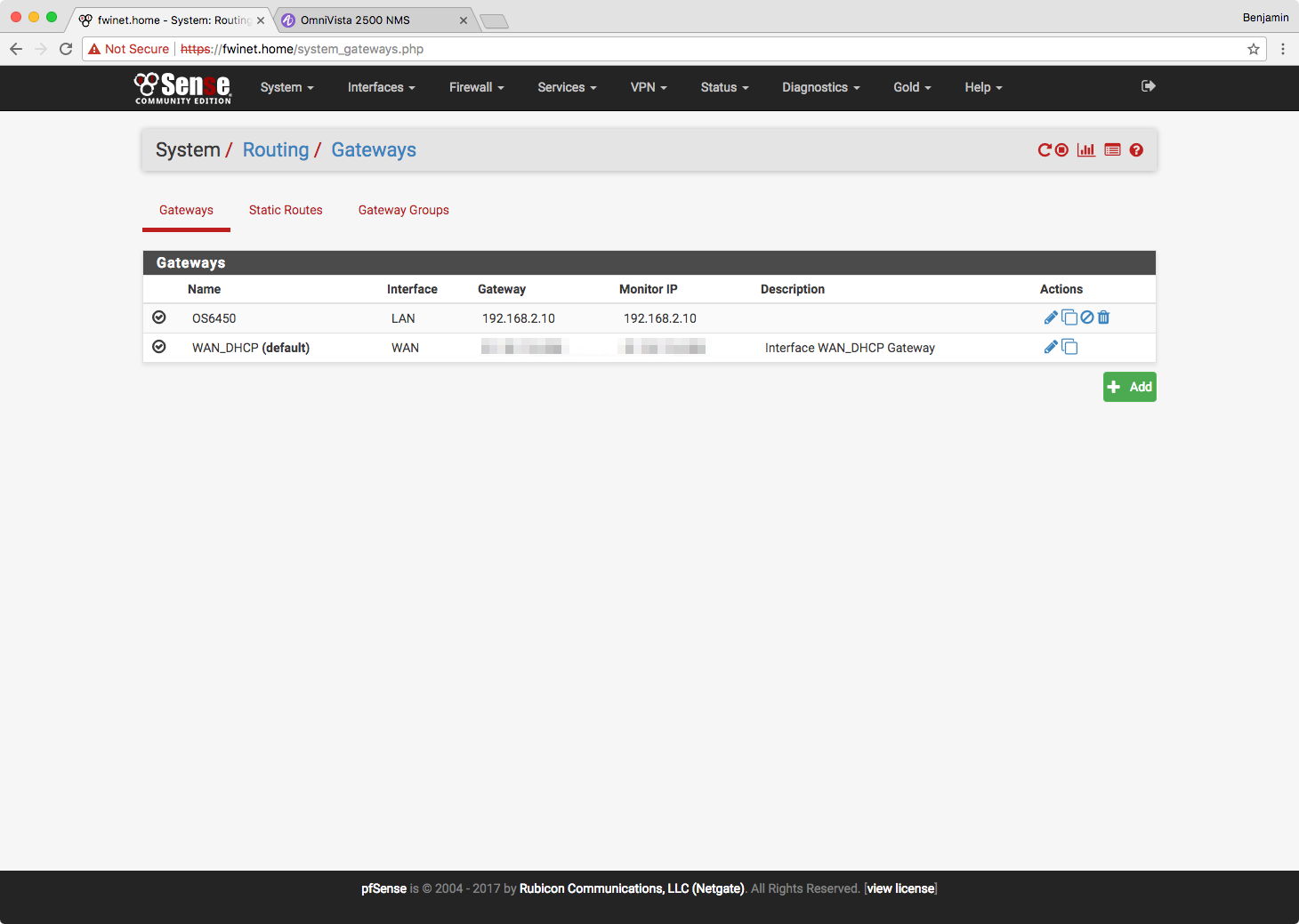Switch to the Static Routes tab
The image size is (1299, 924).
(286, 210)
